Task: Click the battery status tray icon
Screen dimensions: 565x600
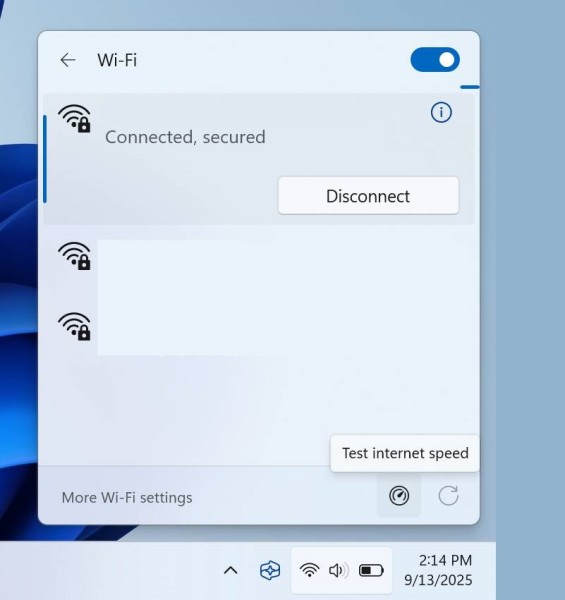Action: [x=371, y=571]
